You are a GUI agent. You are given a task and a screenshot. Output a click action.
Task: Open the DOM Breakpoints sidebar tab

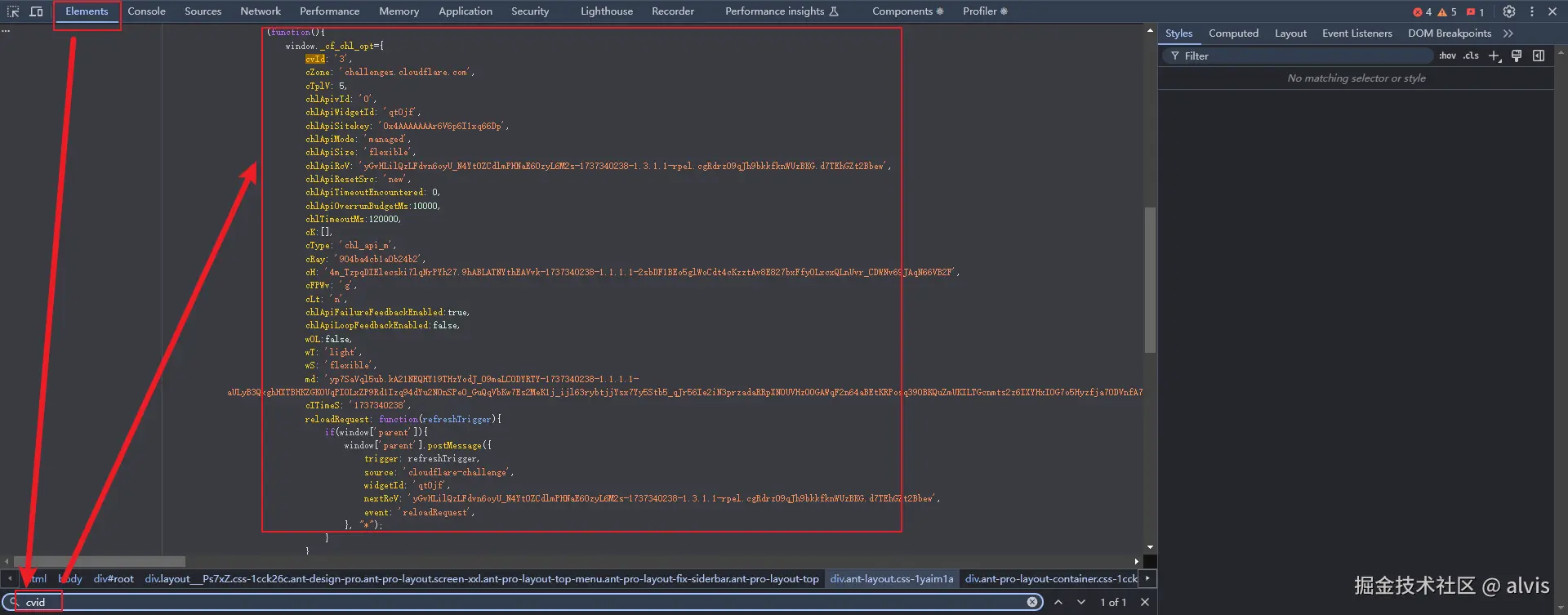pyautogui.click(x=1449, y=33)
